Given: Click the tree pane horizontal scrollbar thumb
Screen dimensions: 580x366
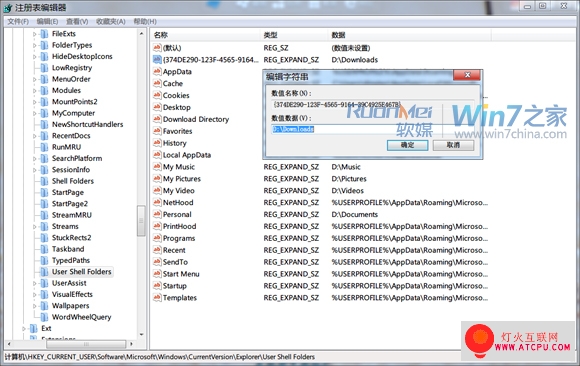Looking at the screenshot, I should tap(86, 344).
